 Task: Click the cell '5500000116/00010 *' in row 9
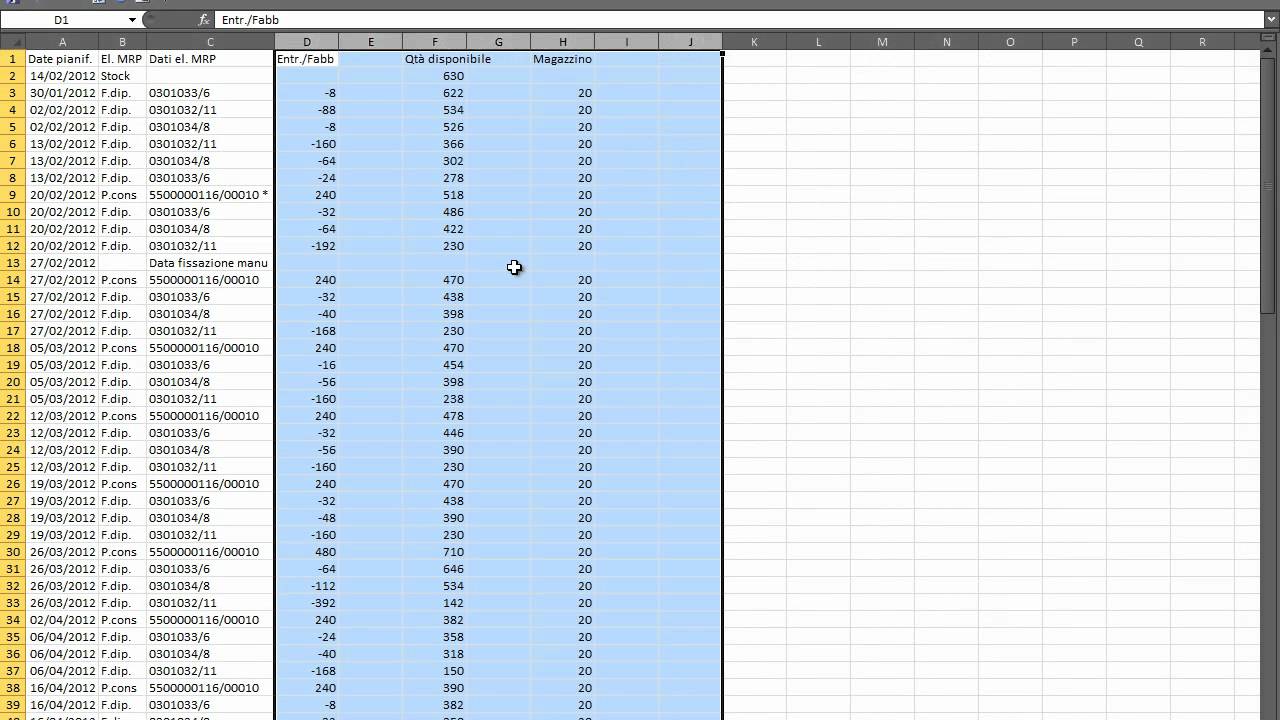[210, 195]
